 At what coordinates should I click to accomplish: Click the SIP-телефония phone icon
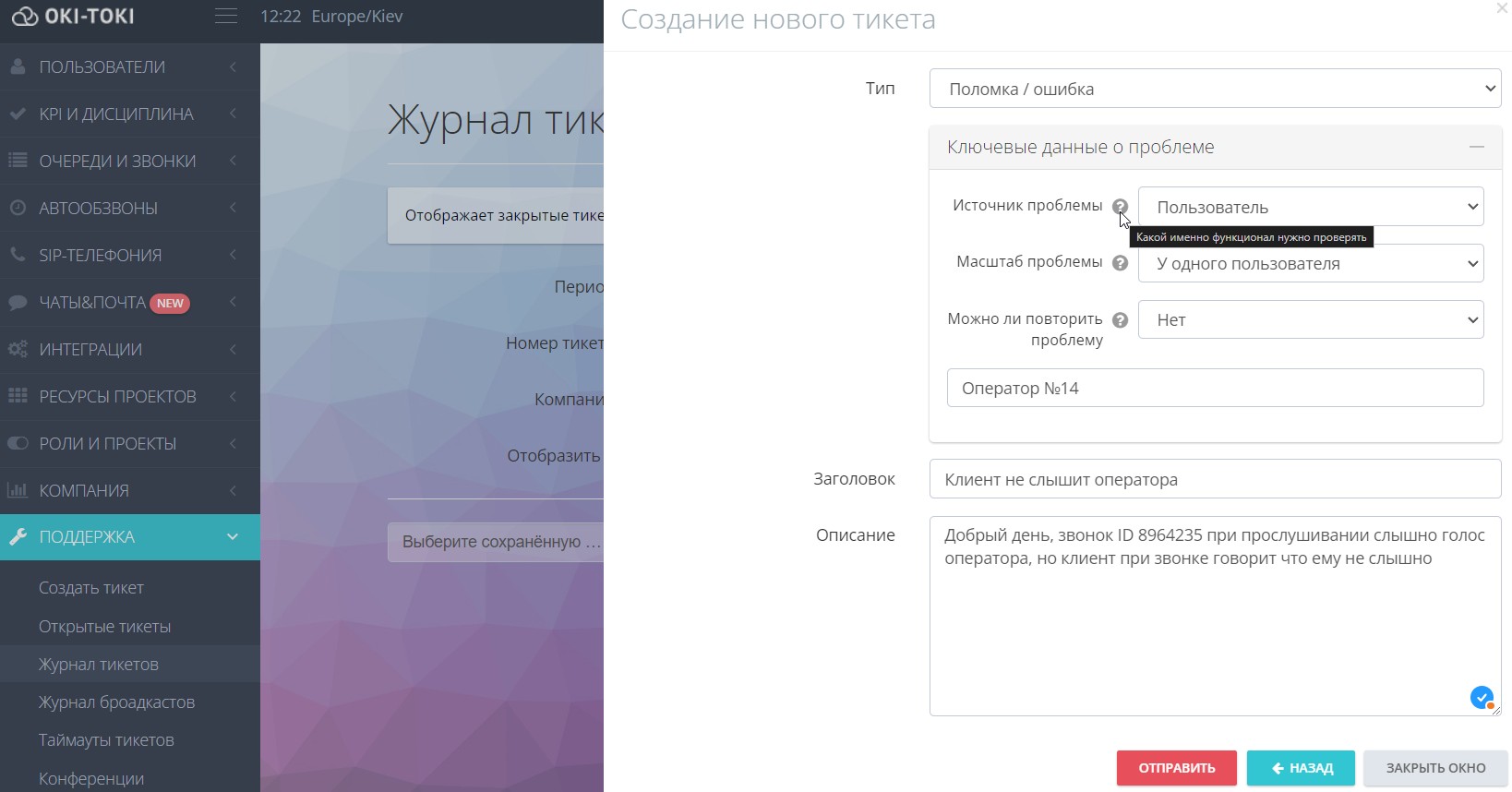tap(18, 255)
